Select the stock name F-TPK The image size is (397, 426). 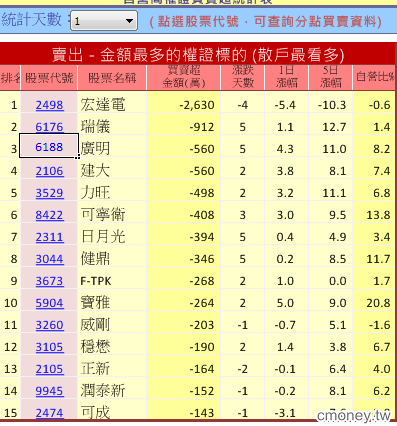click(x=96, y=281)
